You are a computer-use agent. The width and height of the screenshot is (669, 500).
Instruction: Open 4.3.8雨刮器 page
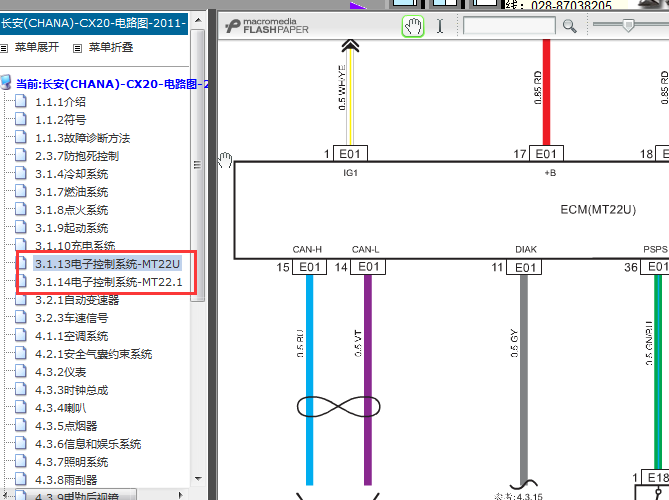66,480
